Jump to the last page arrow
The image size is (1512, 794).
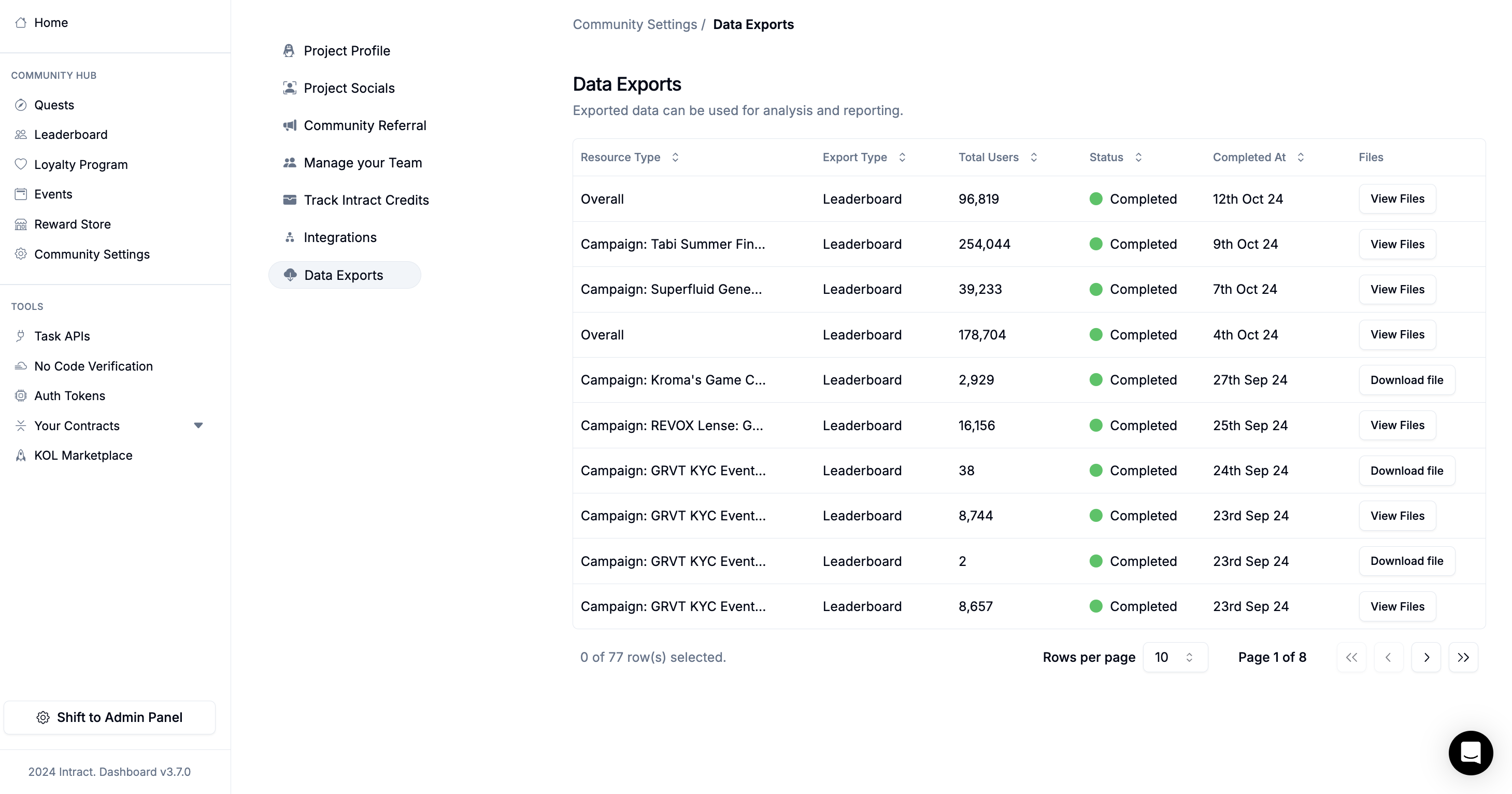click(1463, 657)
